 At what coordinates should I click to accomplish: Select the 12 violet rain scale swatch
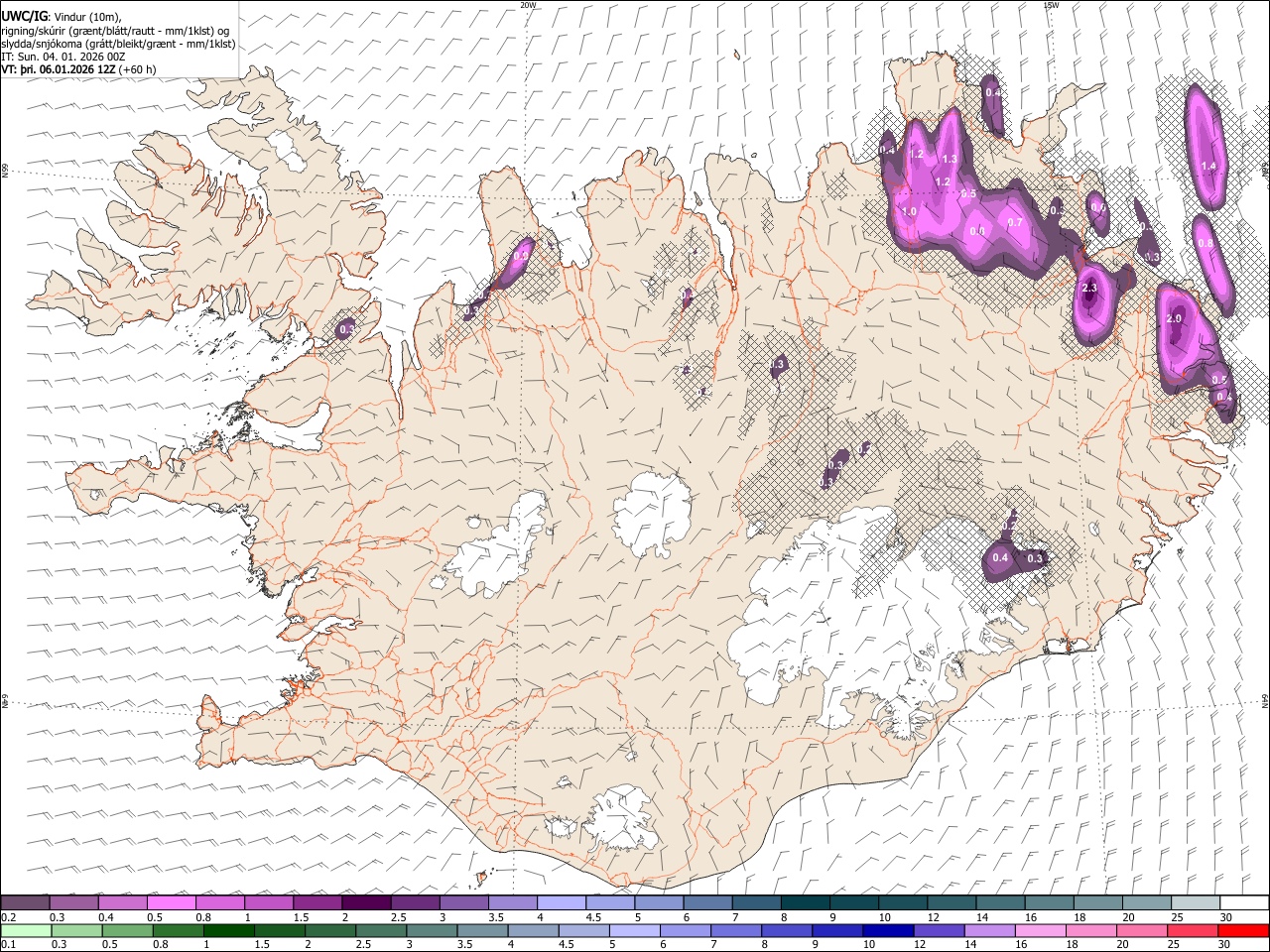point(937,930)
